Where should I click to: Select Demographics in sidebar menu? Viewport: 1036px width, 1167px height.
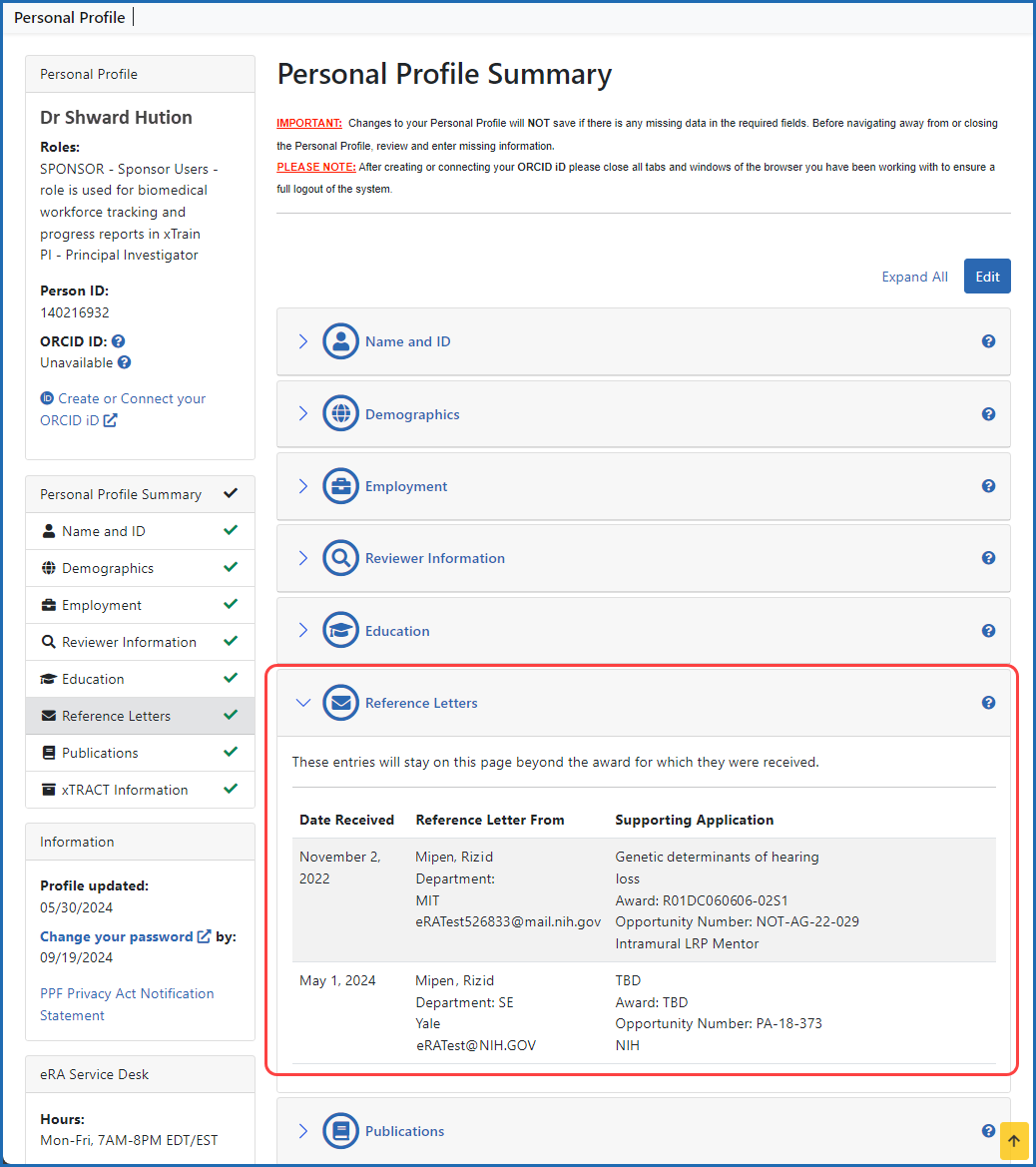coord(140,568)
